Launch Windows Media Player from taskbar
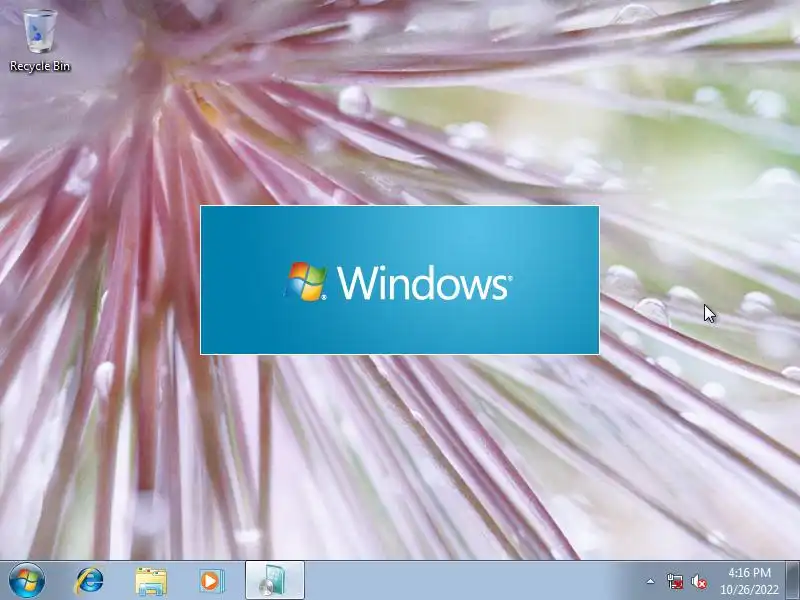The width and height of the screenshot is (800, 600). pos(211,581)
